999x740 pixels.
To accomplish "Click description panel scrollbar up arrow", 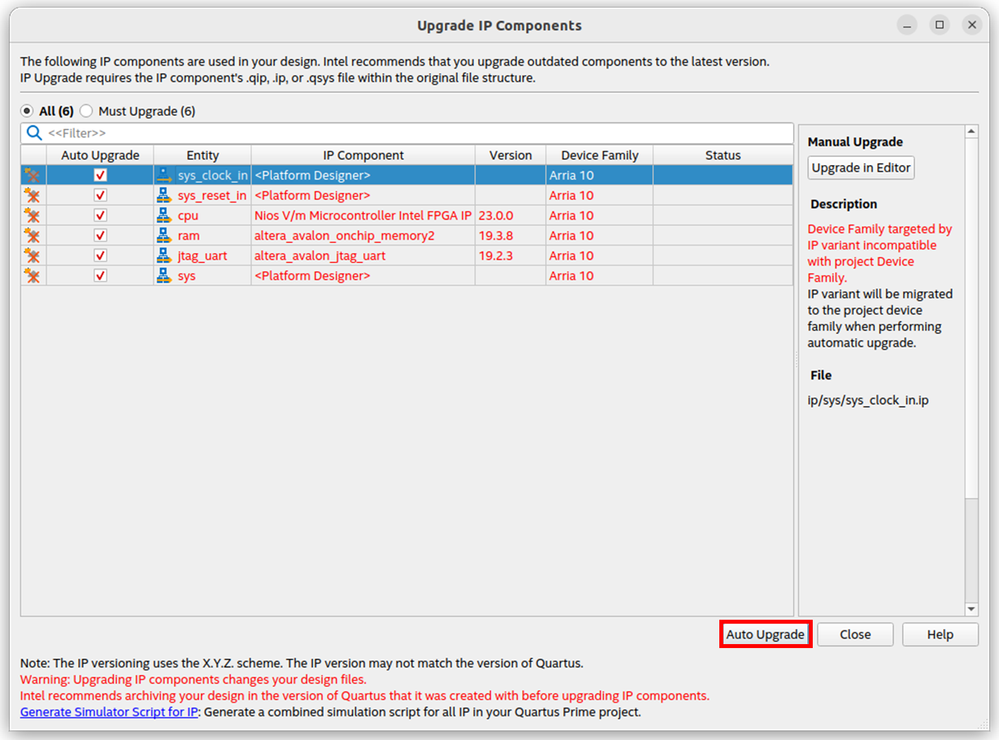I will pos(971,131).
